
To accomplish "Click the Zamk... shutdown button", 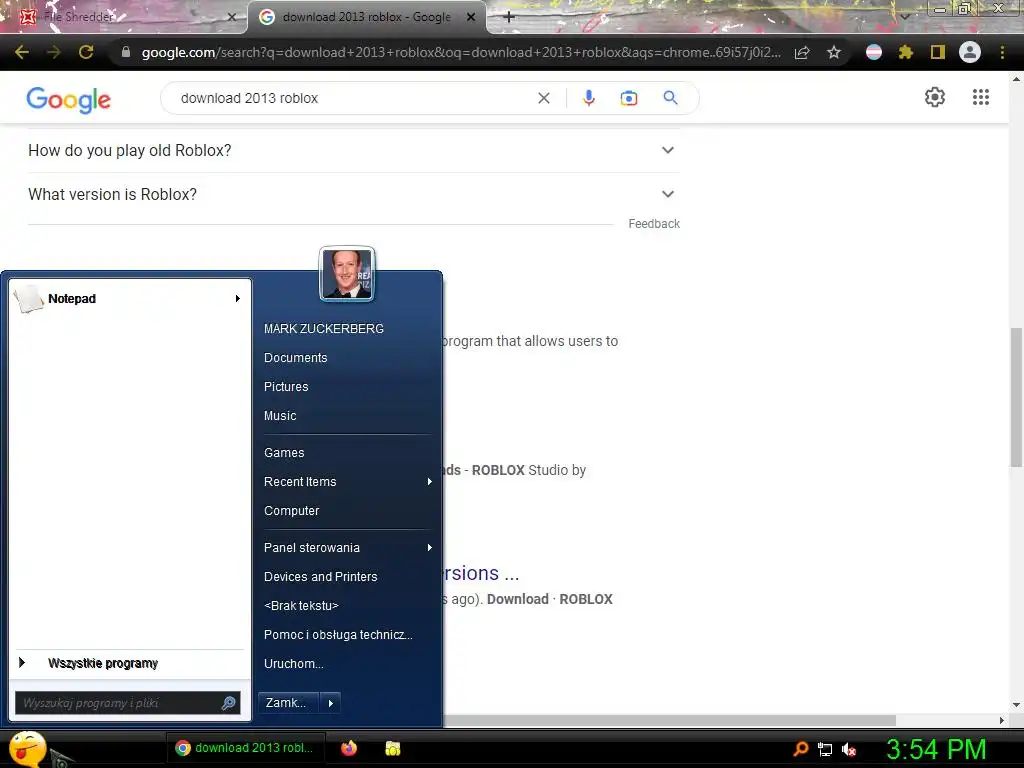I will tap(287, 703).
